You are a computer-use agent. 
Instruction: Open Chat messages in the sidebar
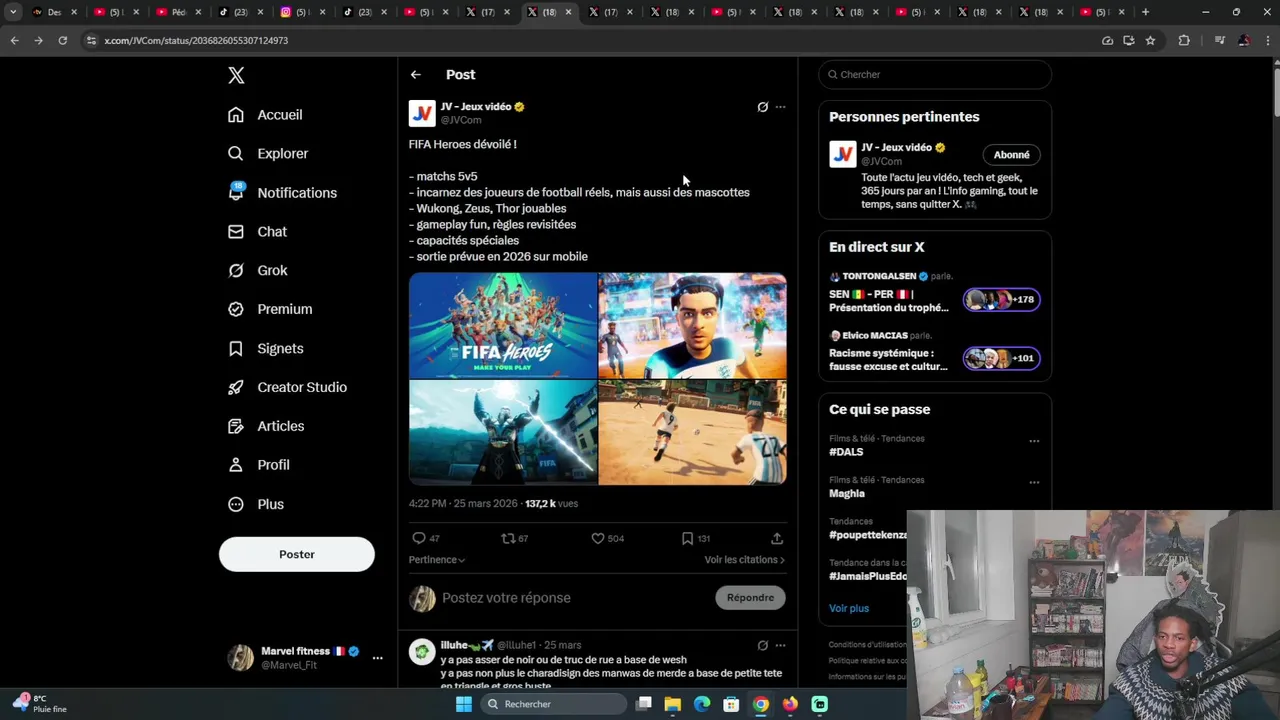pos(258,232)
